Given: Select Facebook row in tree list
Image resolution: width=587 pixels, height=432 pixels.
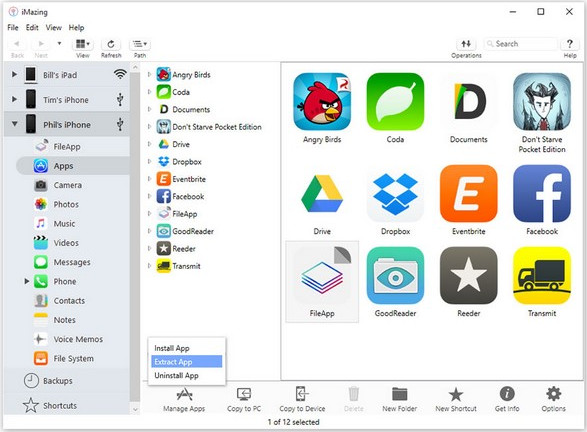Looking at the screenshot, I should 180,196.
